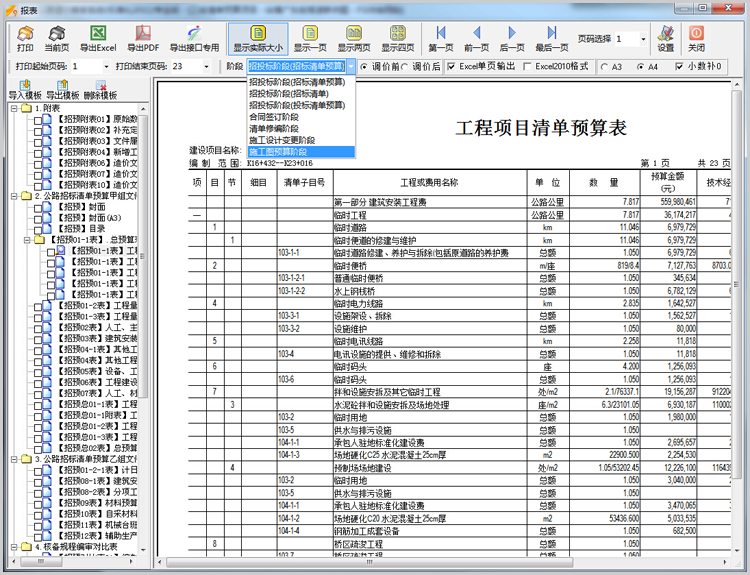Open 页码选择 dropdown
The width and height of the screenshot is (750, 575).
click(643, 39)
